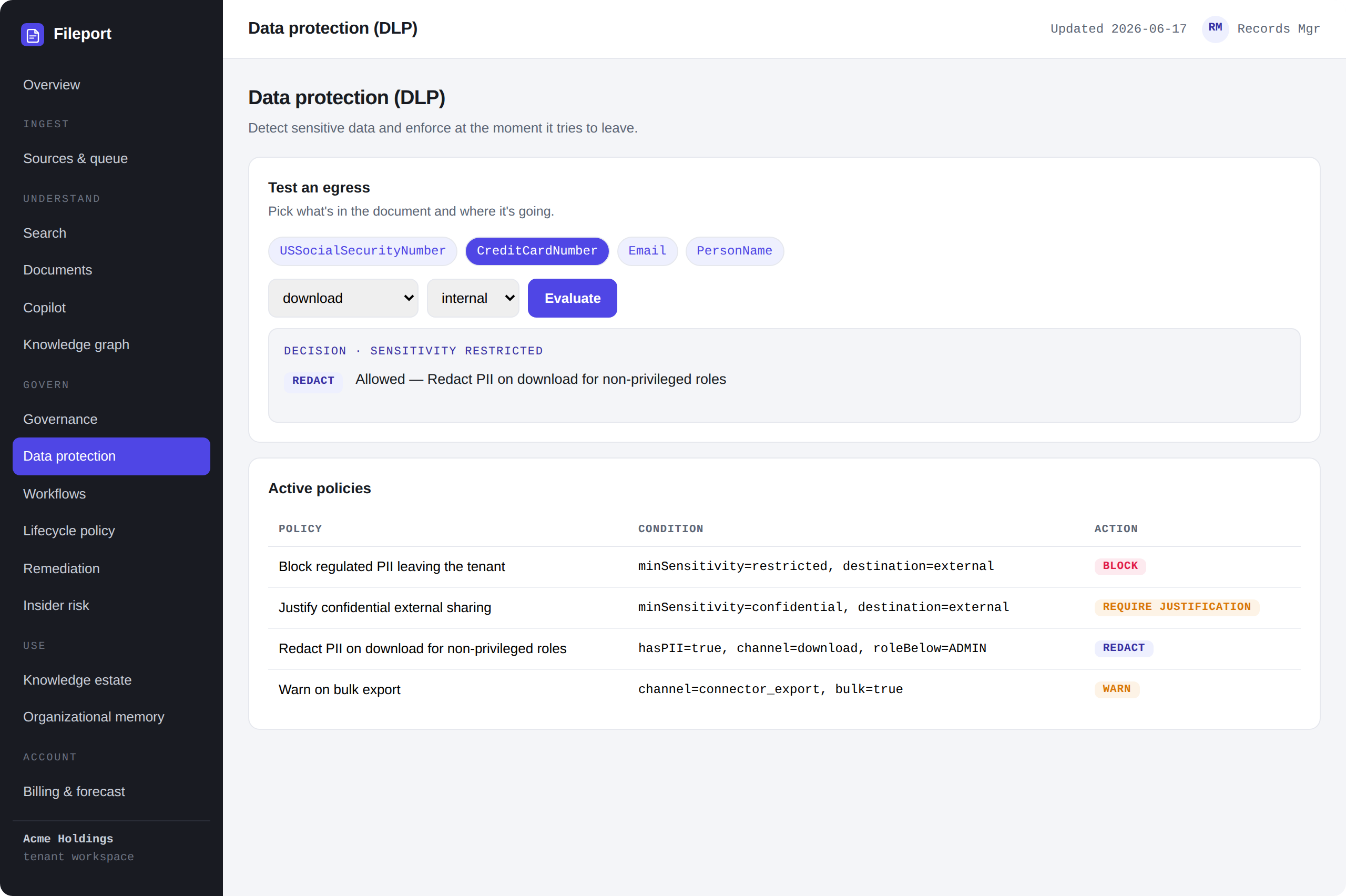Click 'Redact PII on download' policy row
This screenshot has height=896, width=1346.
pyautogui.click(x=784, y=648)
